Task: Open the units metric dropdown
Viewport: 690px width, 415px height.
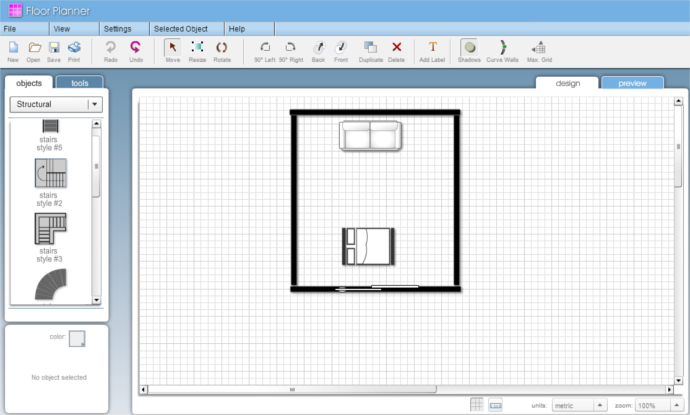Action: (580, 405)
